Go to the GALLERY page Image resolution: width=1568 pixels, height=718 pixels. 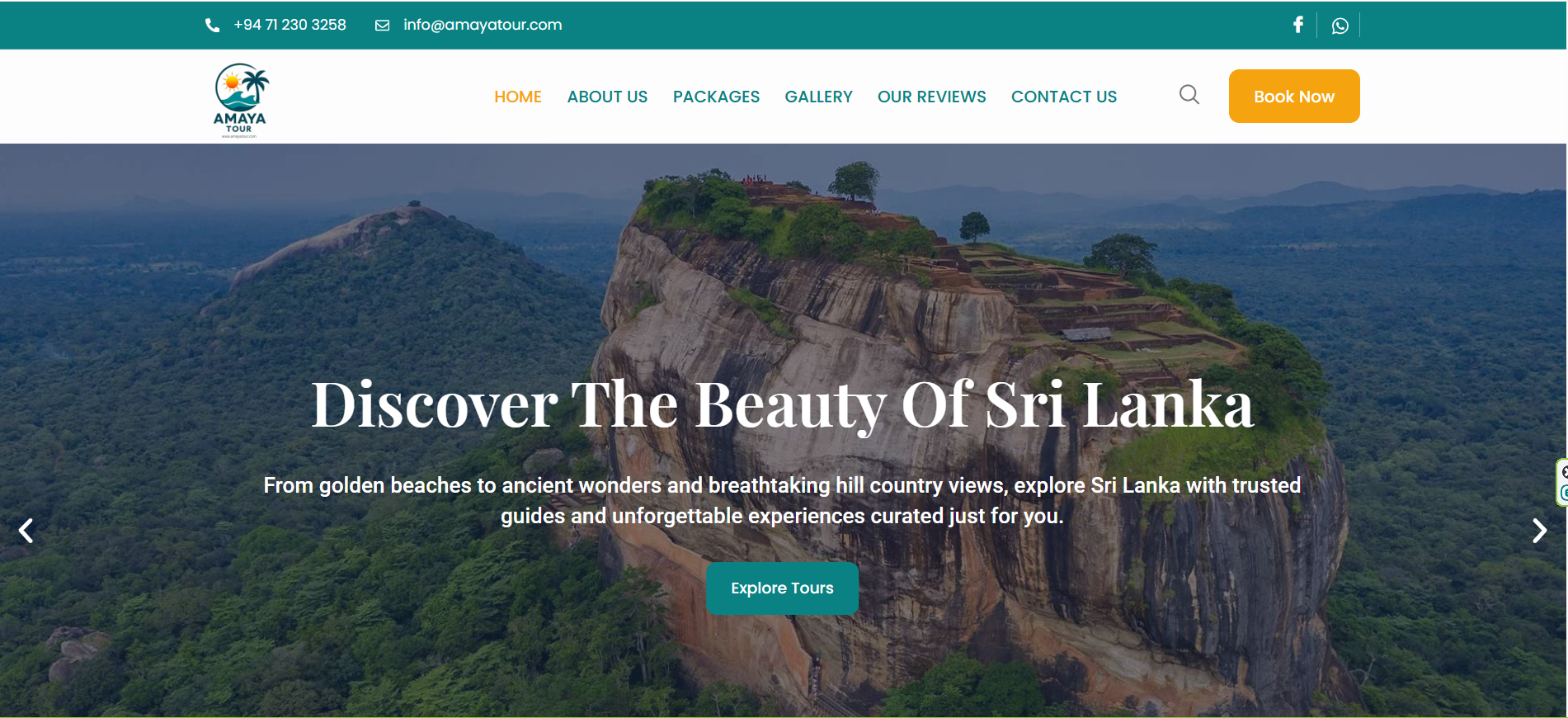click(x=818, y=97)
